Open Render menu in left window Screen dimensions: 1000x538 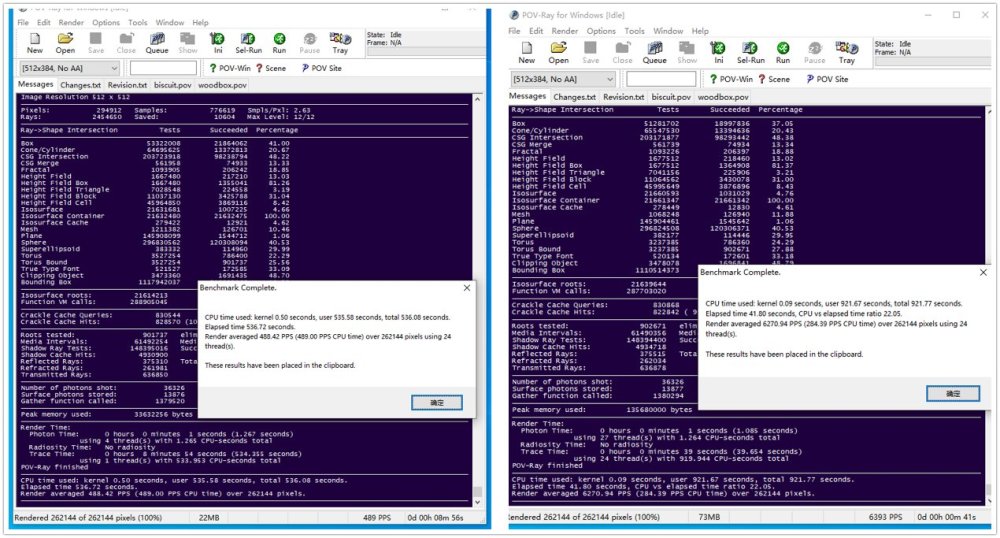[x=71, y=22]
